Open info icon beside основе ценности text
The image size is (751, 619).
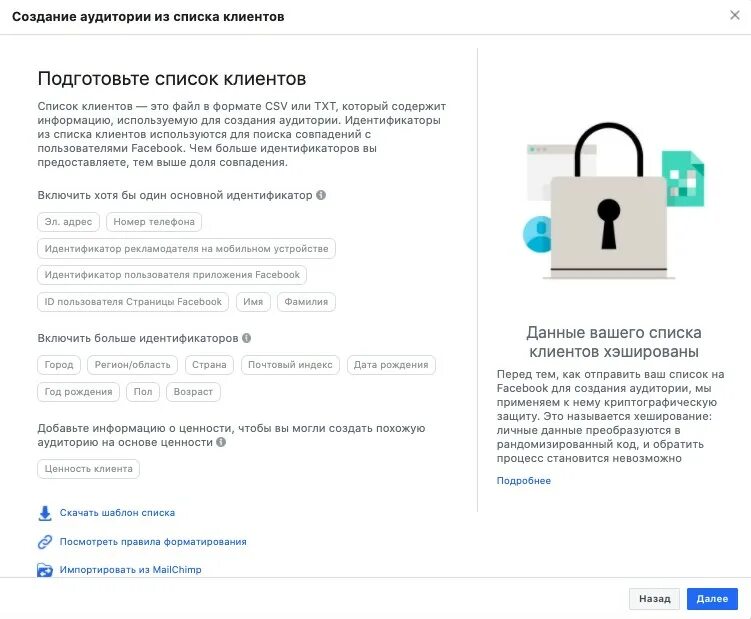(221, 442)
